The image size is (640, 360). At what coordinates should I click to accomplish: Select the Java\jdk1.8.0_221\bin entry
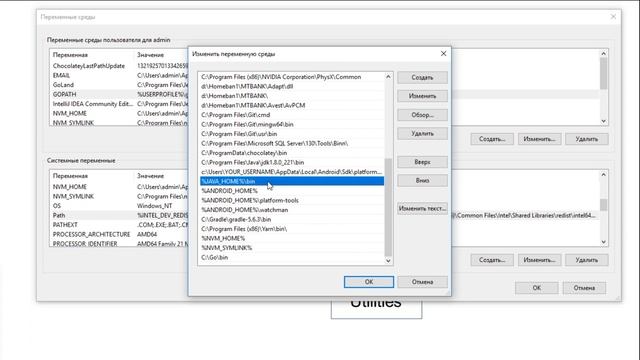292,162
